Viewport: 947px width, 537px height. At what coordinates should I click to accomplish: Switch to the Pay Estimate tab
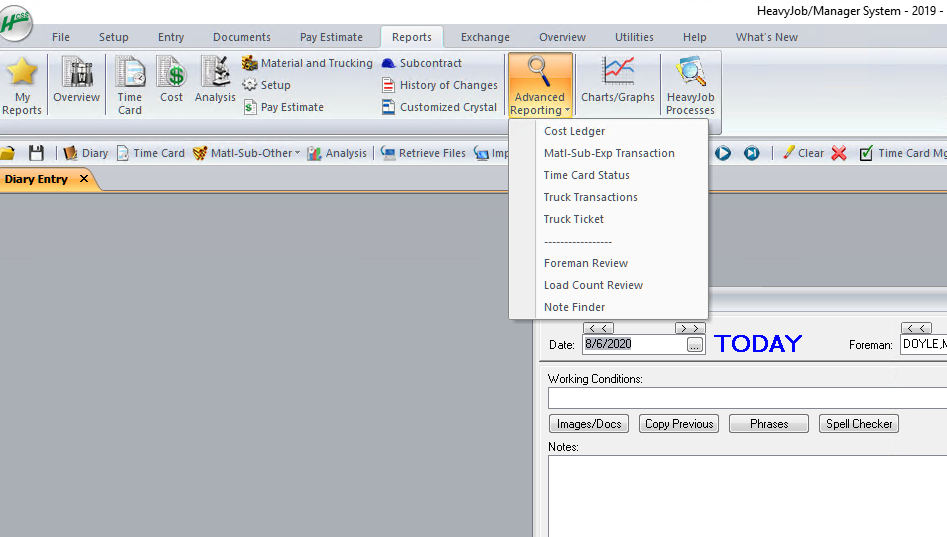331,37
